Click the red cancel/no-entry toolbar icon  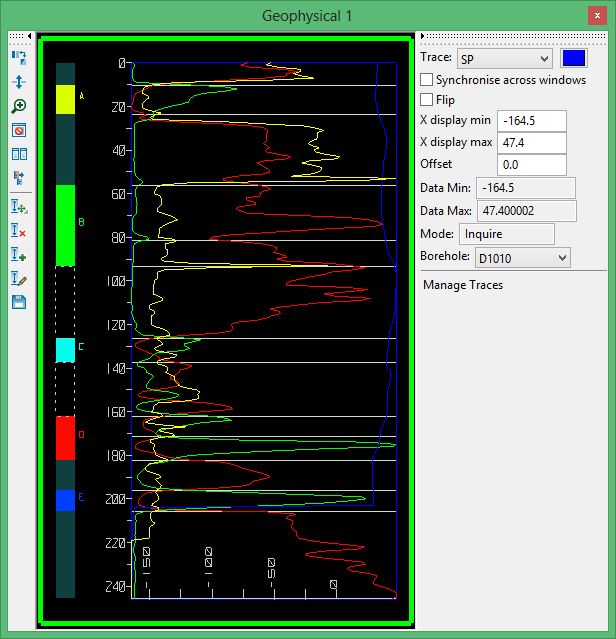18,130
